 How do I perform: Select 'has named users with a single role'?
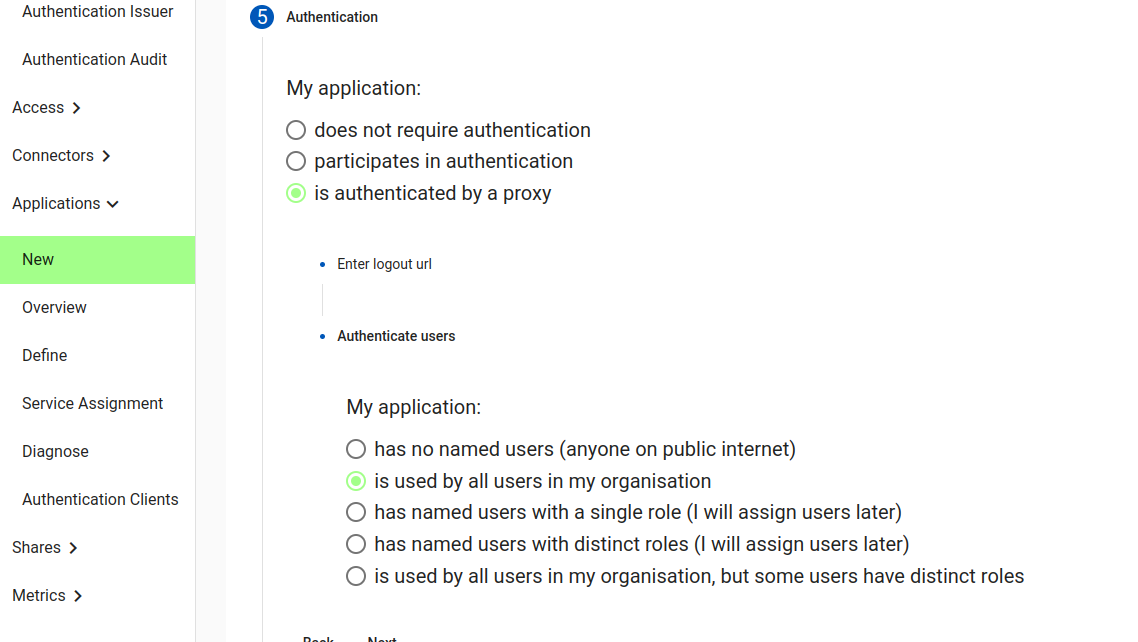coord(356,512)
